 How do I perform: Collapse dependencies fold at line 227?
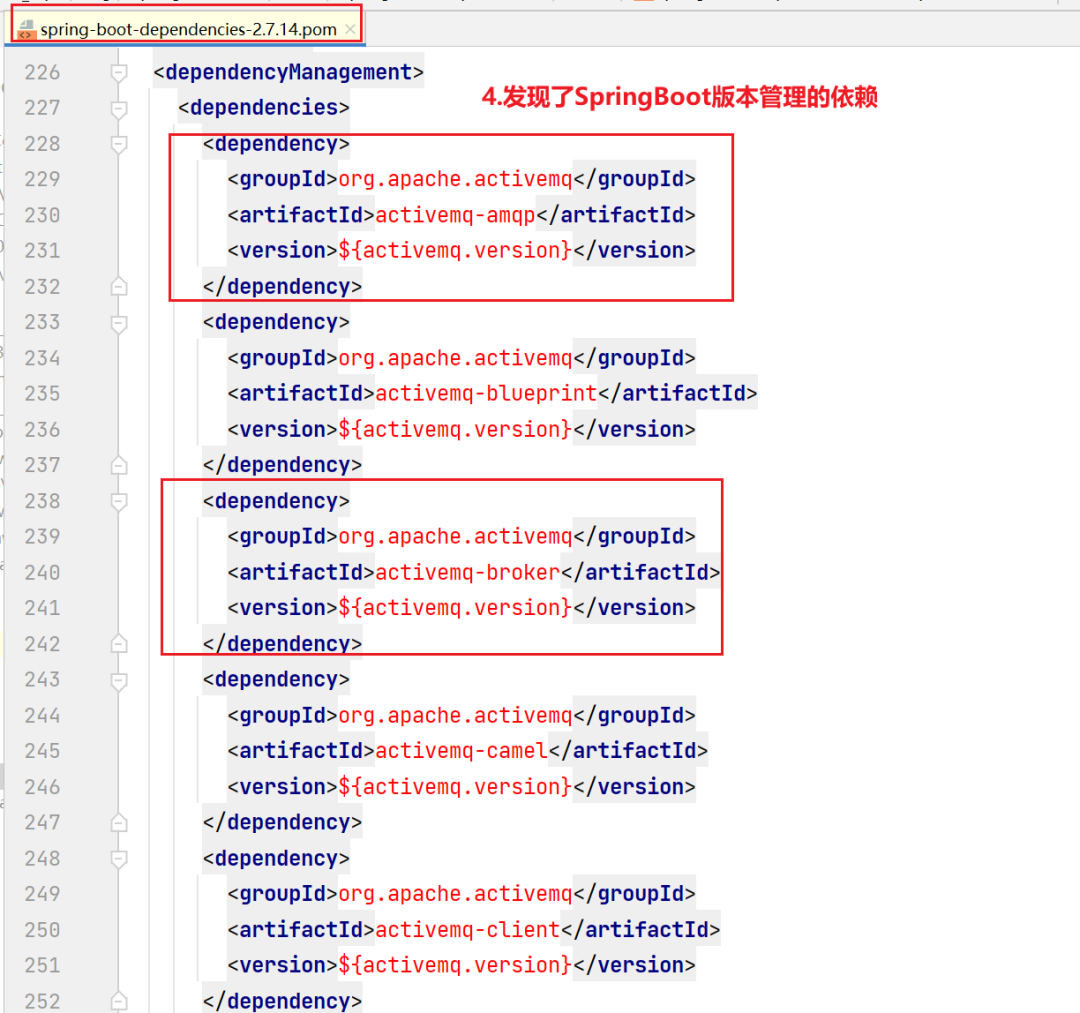point(119,108)
